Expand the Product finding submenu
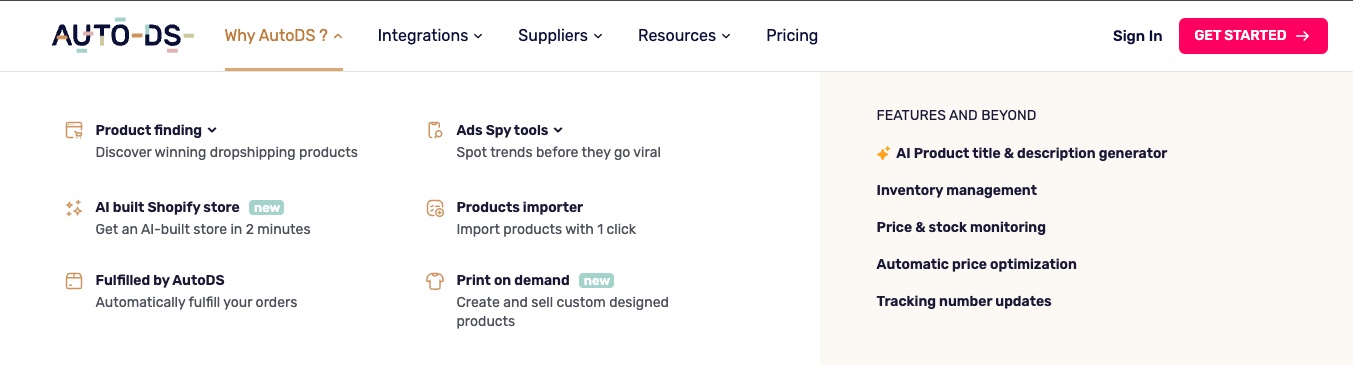Image resolution: width=1353 pixels, height=365 pixels. [156, 130]
